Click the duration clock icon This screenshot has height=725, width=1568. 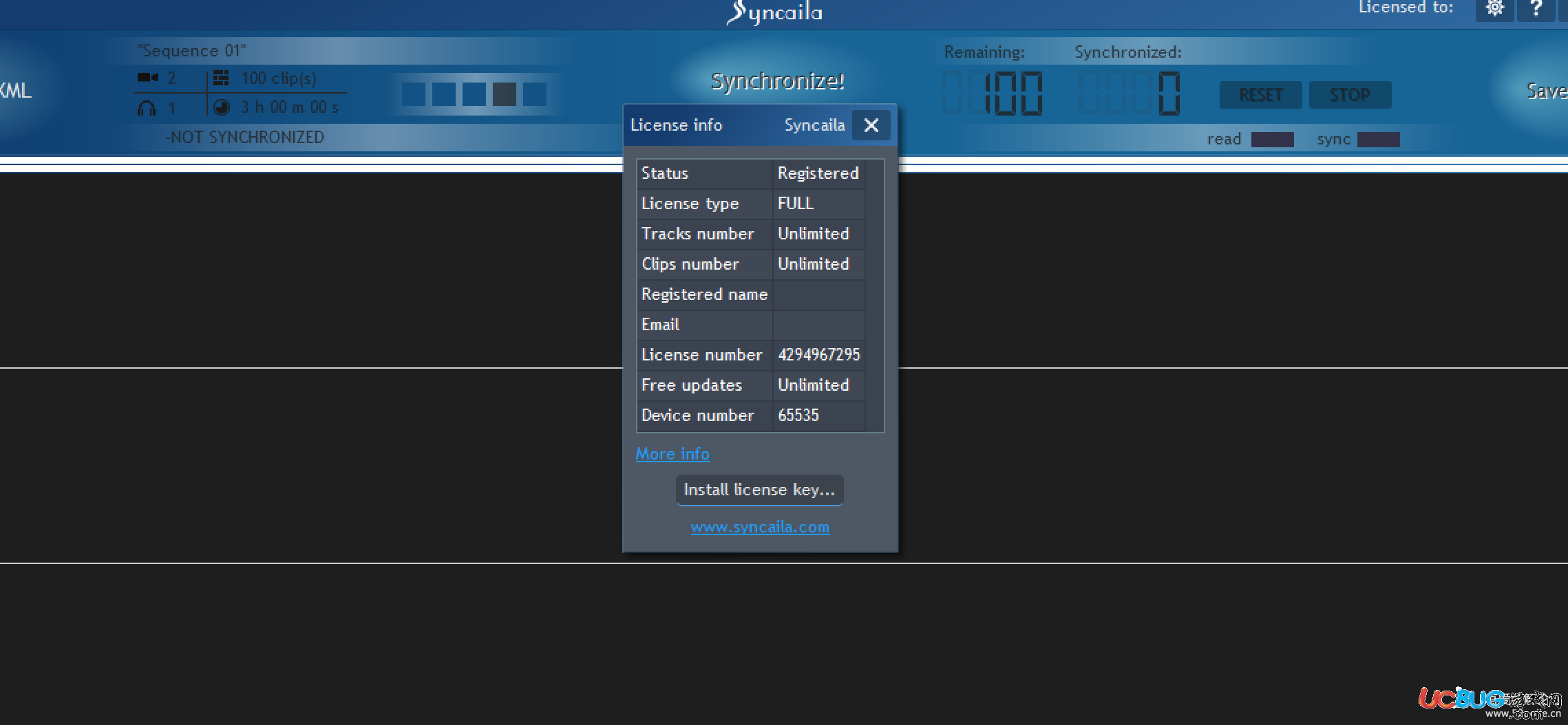click(x=221, y=107)
